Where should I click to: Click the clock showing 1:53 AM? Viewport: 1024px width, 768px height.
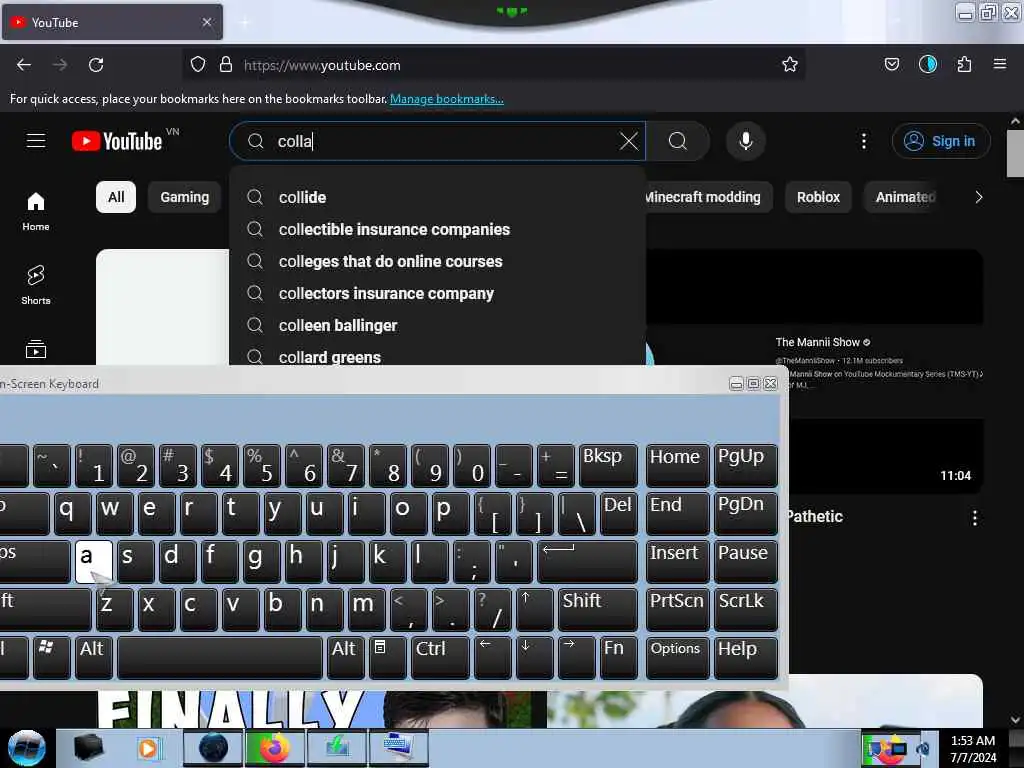click(973, 741)
